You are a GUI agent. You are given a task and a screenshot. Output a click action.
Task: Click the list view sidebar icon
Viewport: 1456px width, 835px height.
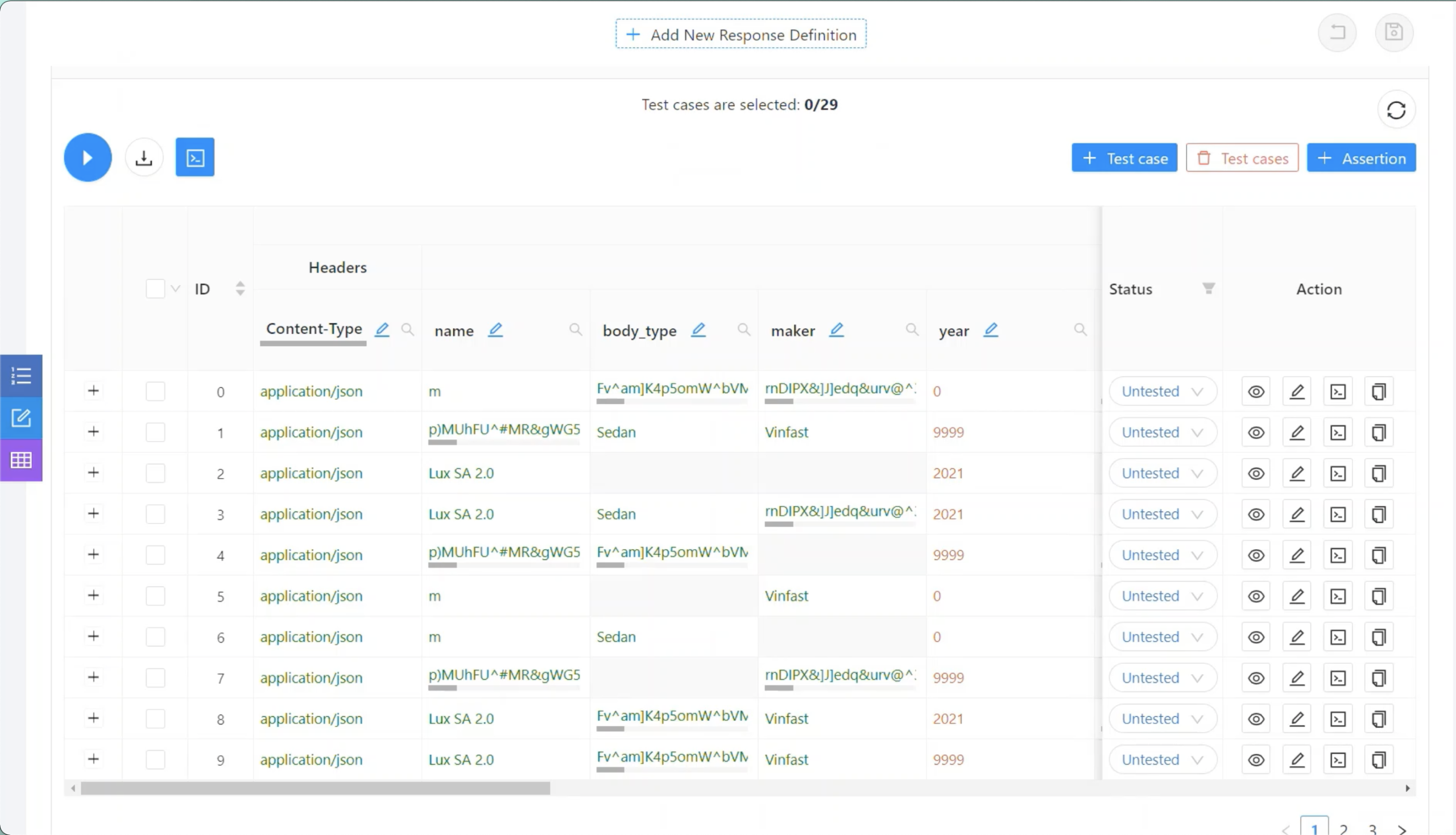coord(21,376)
